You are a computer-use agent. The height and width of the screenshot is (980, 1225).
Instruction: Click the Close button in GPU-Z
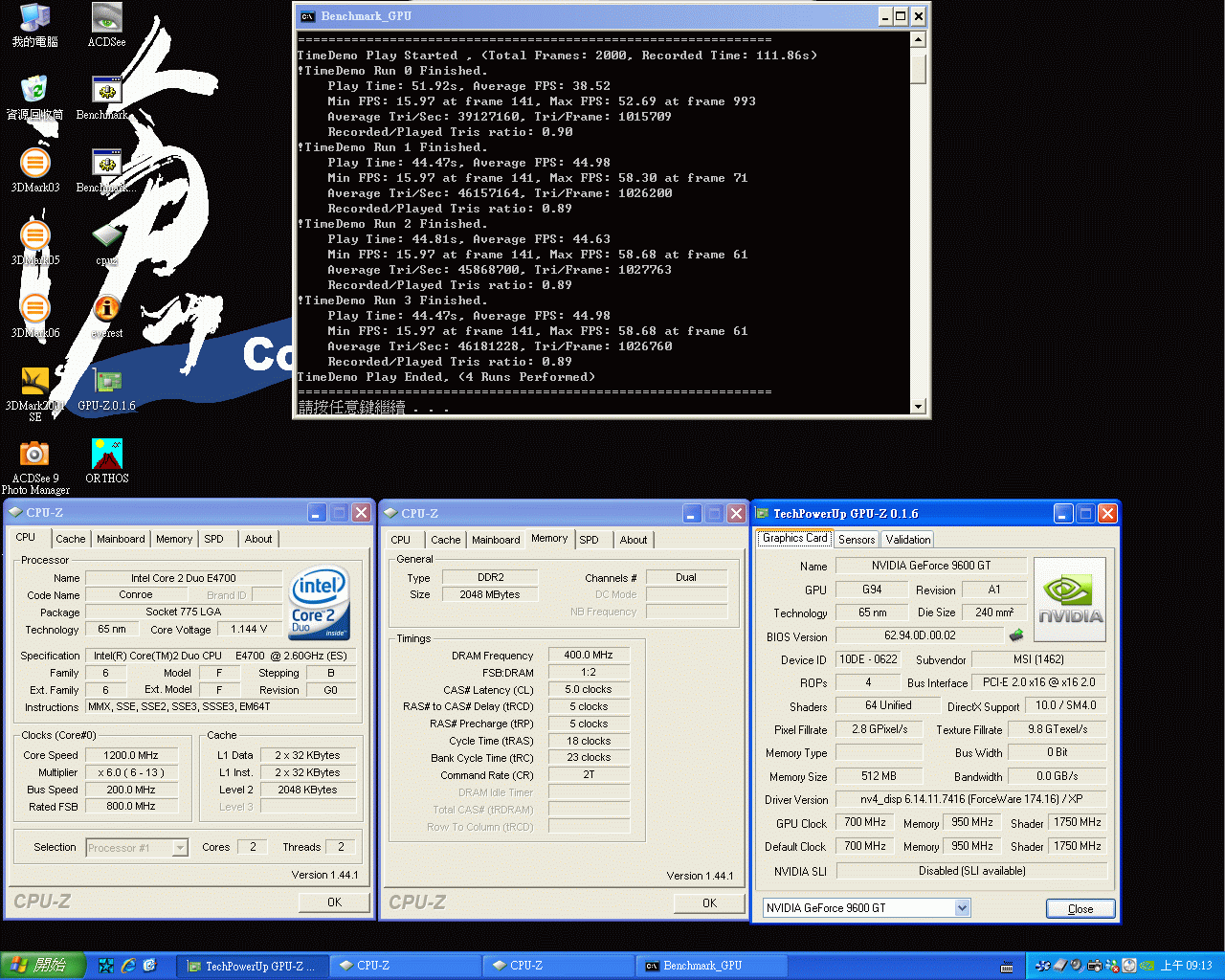1080,909
